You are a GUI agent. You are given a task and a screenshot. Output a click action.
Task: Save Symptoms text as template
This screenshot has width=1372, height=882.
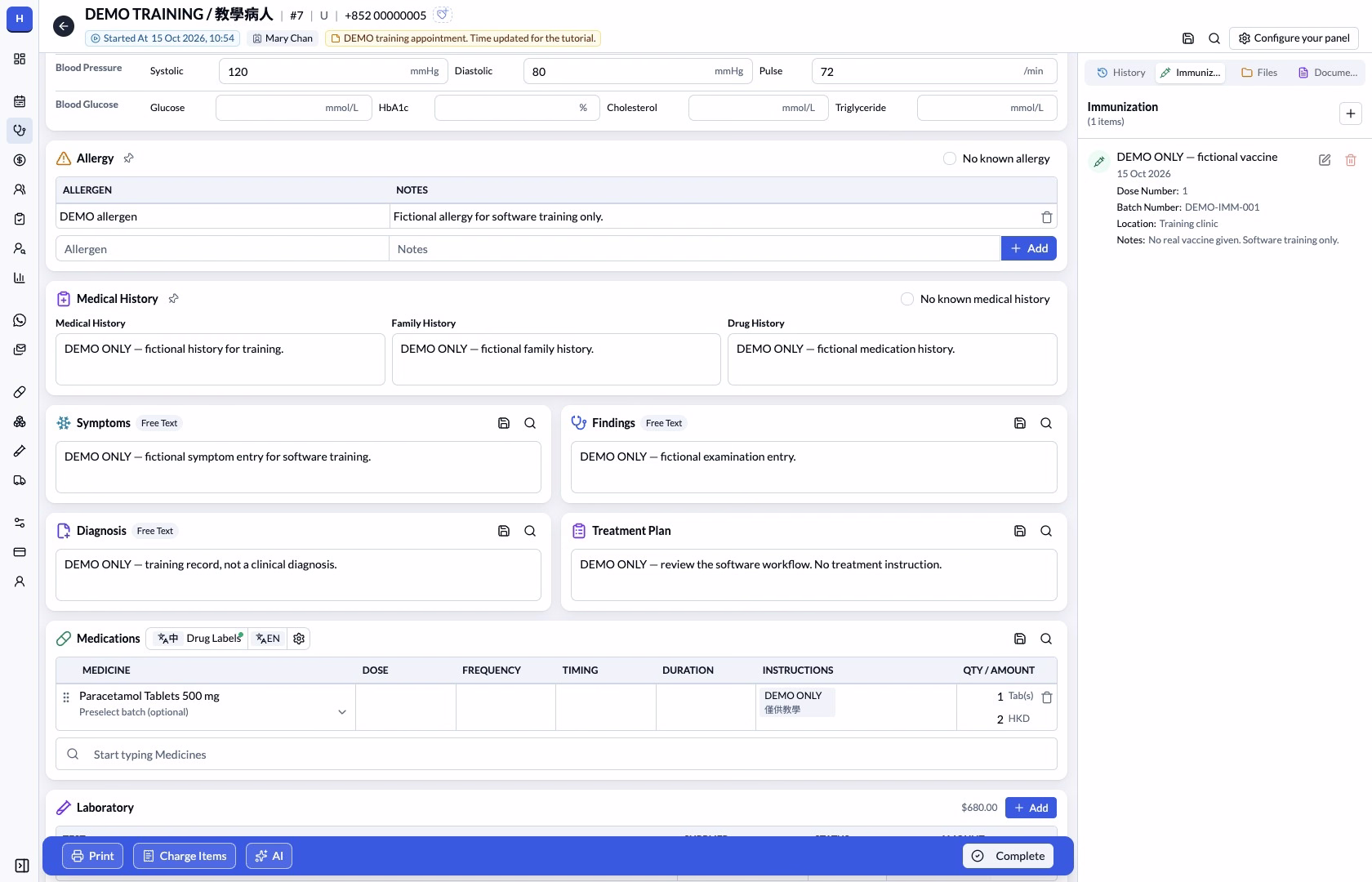tap(504, 423)
